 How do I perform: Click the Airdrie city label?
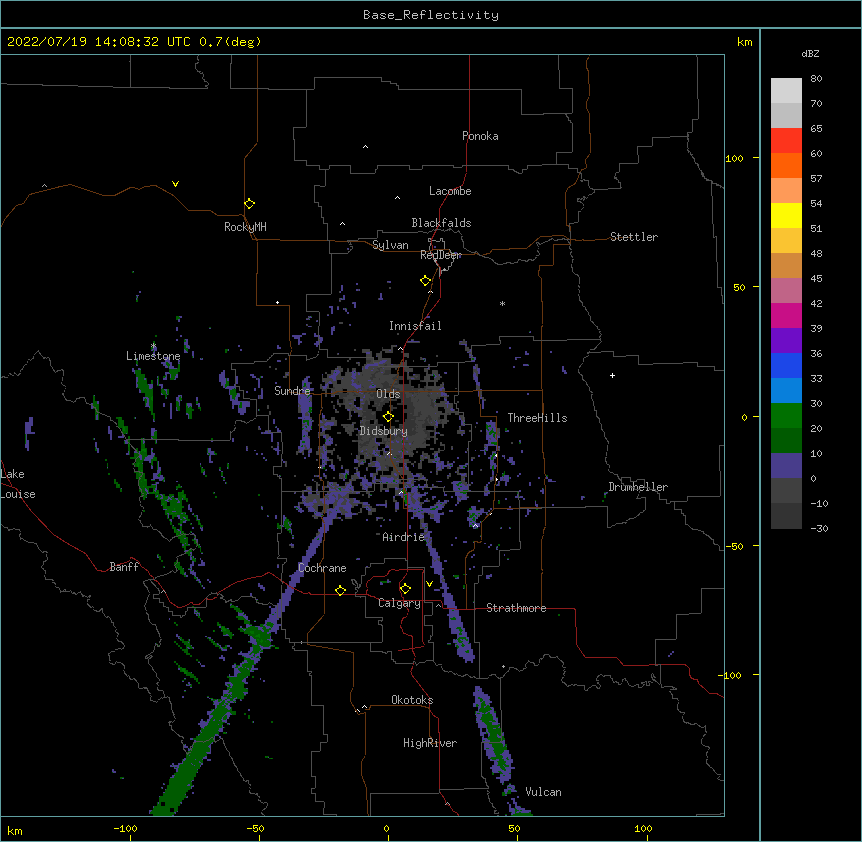404,537
